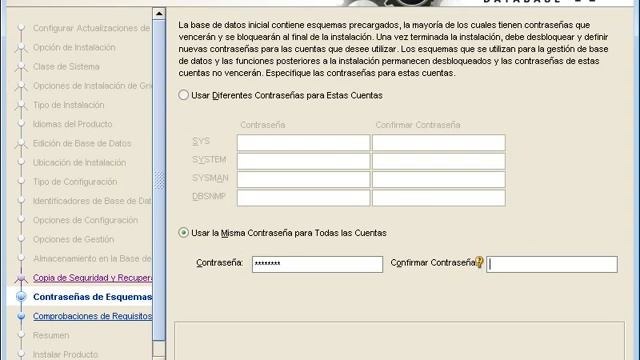The image size is (640, 360).
Task: Click the Tipo de Instalación step marker
Action: pyautogui.click(x=21, y=106)
